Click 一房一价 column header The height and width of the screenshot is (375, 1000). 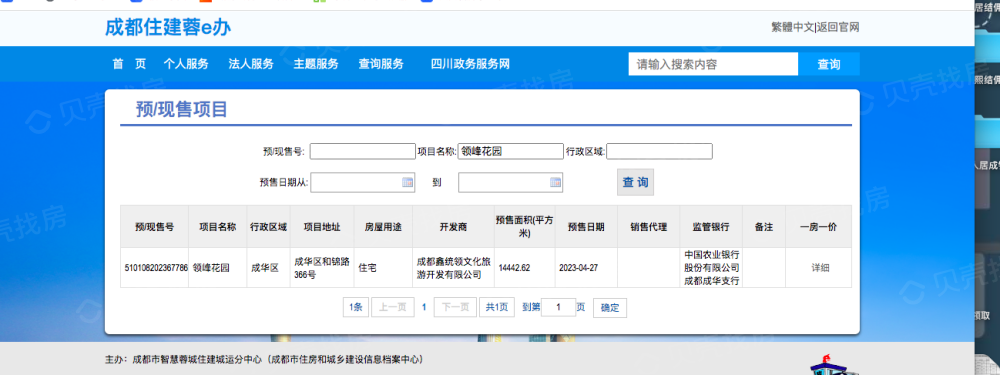819,226
